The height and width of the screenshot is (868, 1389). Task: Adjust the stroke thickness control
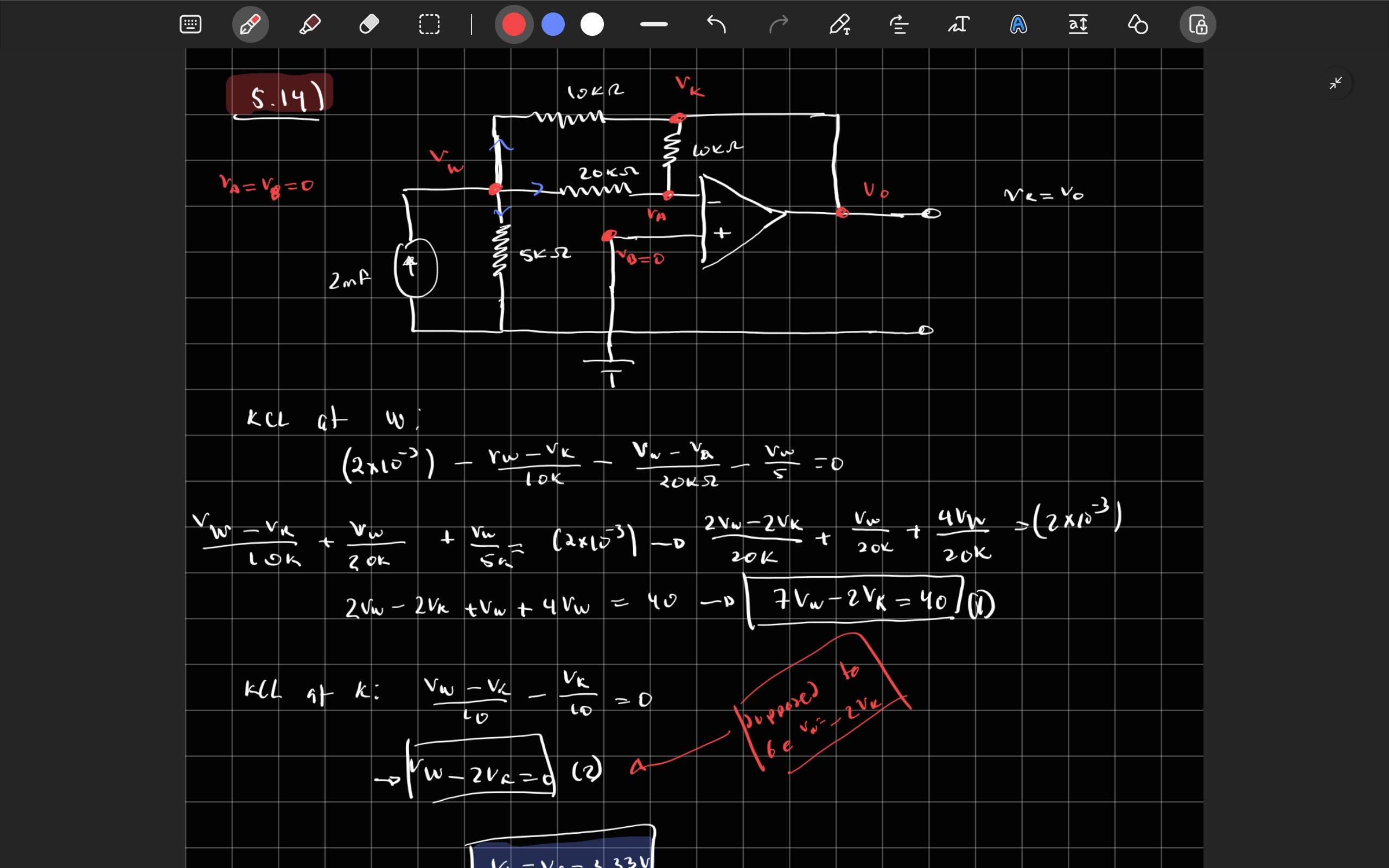653,24
